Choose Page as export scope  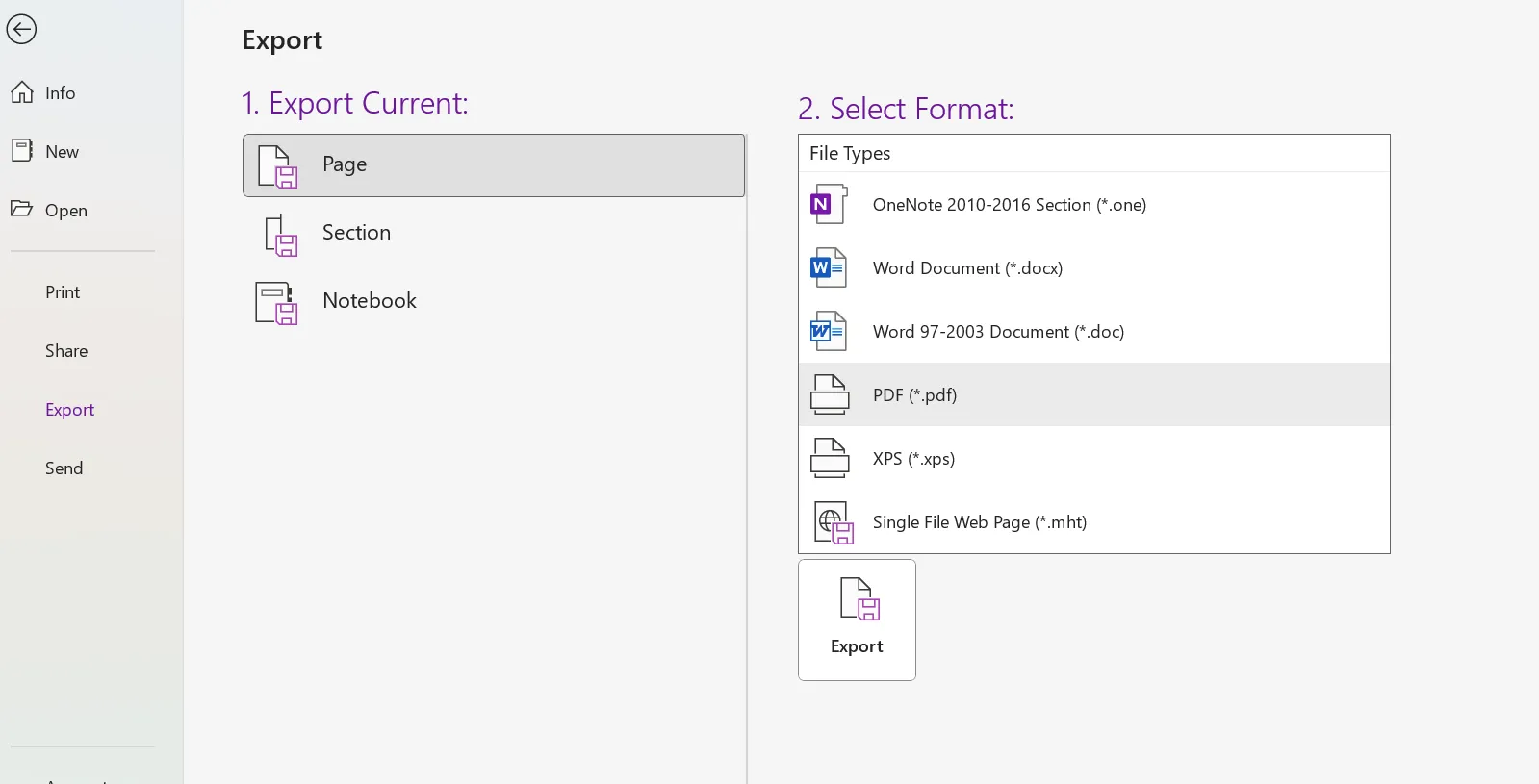click(x=494, y=165)
